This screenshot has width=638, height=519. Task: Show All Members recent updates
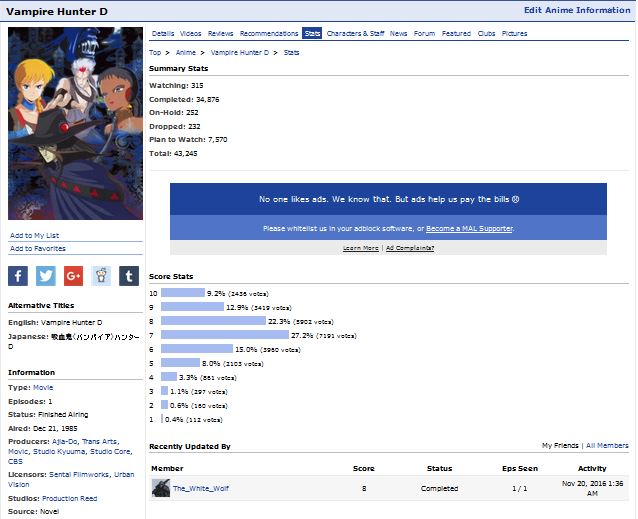tap(607, 445)
